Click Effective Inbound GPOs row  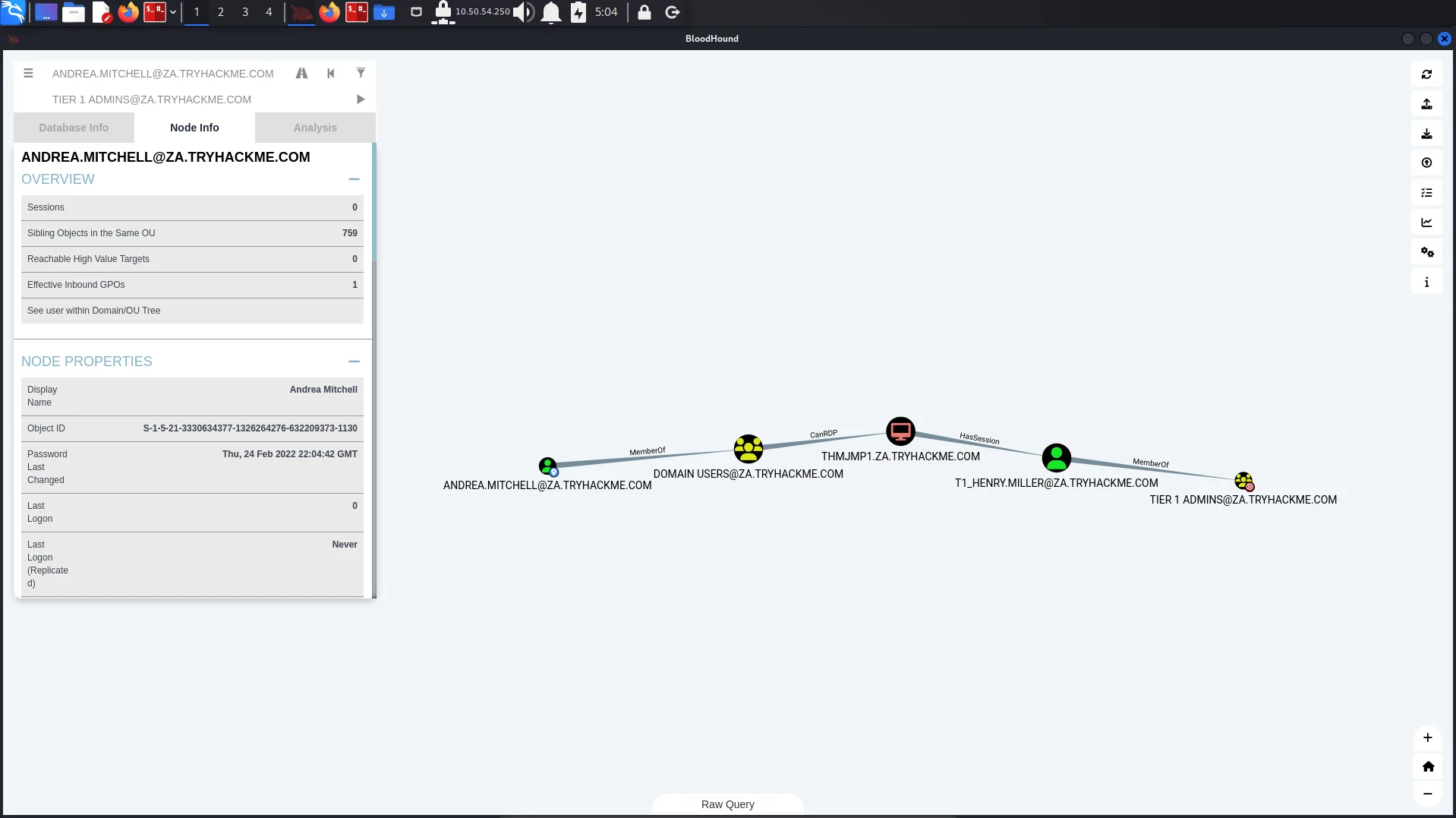[192, 285]
